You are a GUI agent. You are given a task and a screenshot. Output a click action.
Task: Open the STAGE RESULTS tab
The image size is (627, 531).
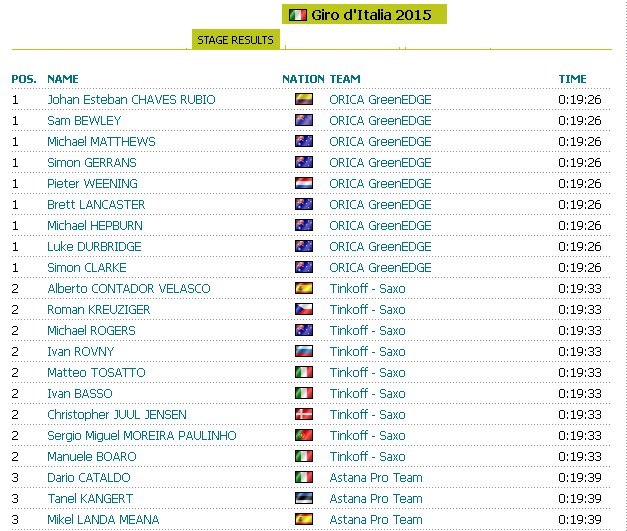pos(236,40)
